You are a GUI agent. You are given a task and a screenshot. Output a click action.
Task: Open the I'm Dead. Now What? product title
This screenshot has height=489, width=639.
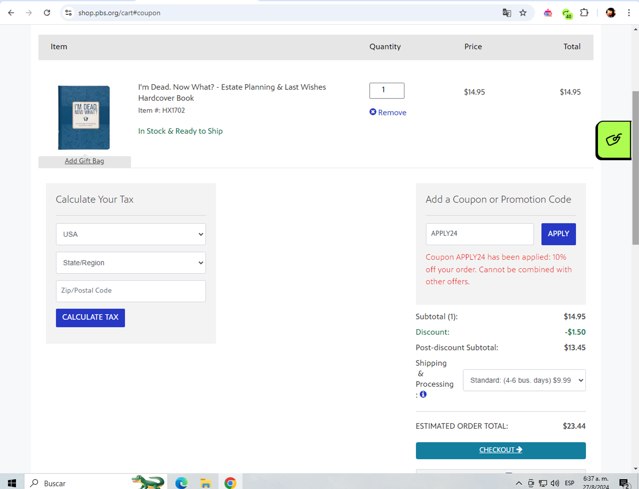click(x=232, y=93)
